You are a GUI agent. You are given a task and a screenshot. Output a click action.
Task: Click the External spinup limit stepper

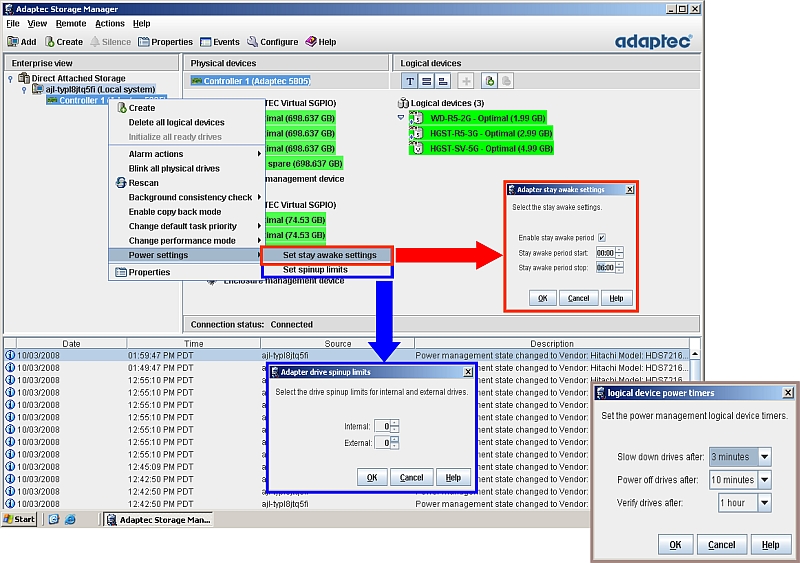(x=395, y=443)
